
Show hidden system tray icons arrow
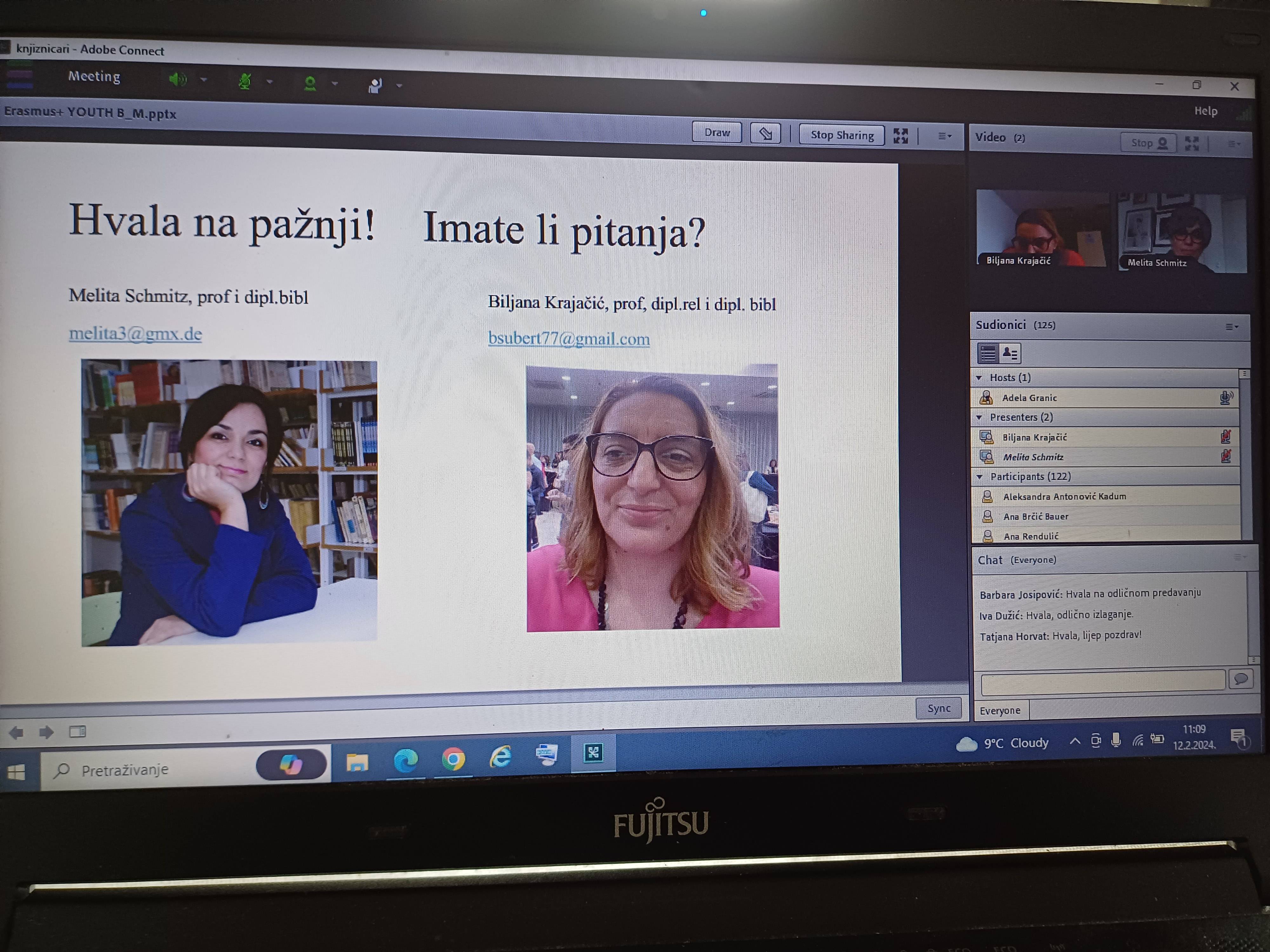tap(1075, 741)
